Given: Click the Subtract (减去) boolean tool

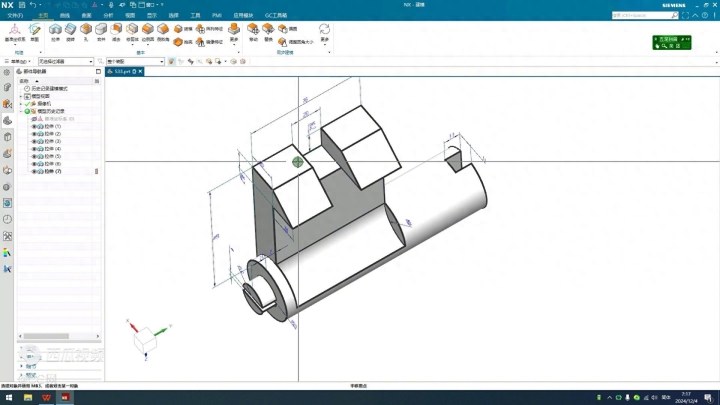Looking at the screenshot, I should (116, 33).
